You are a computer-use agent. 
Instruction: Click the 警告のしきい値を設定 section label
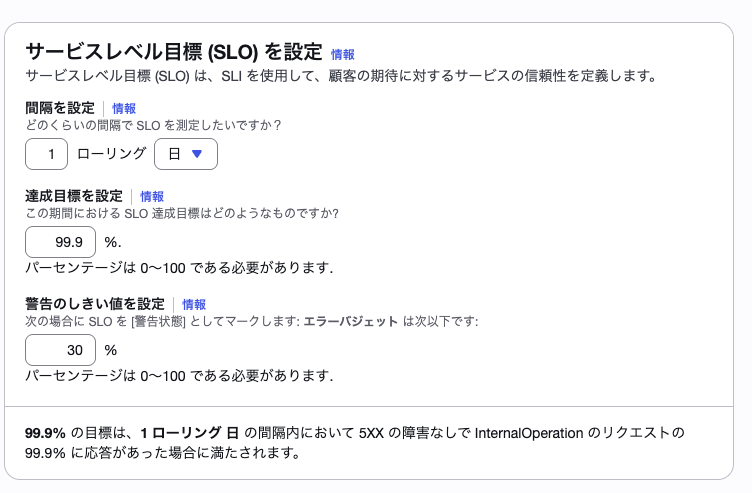coord(94,304)
